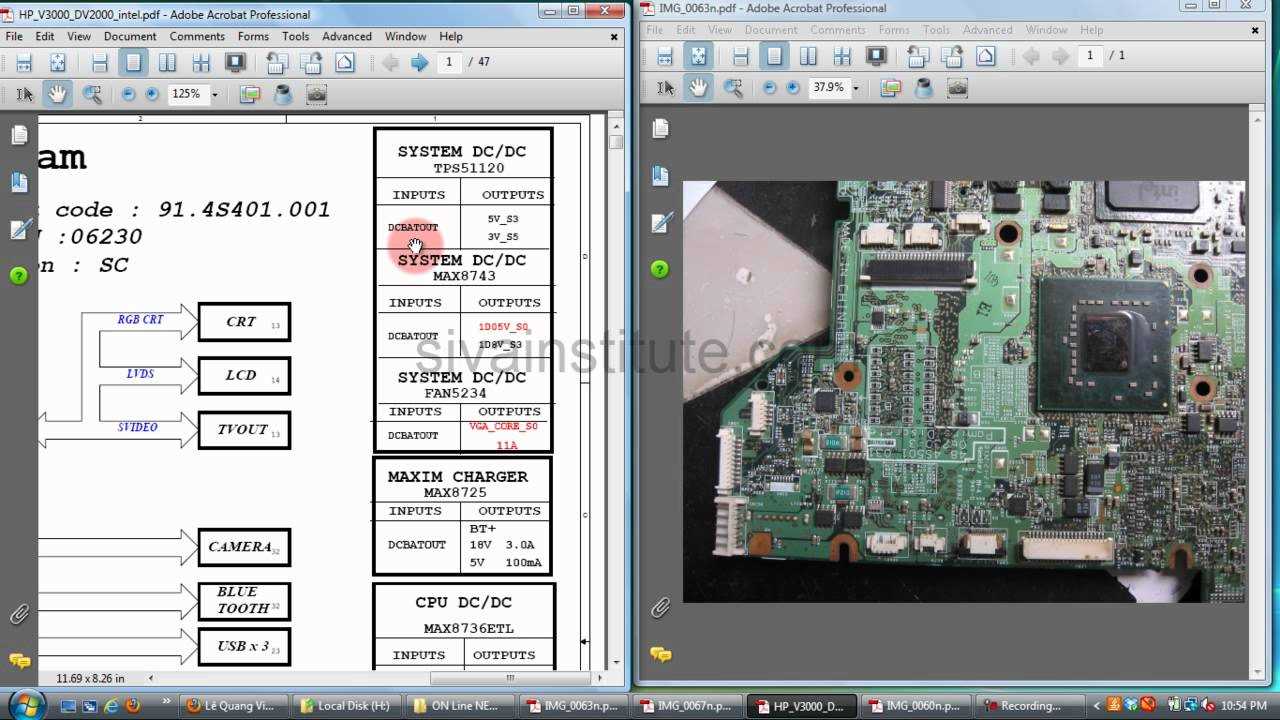
Task: Open Pages panel in HP_V3000 sidebar
Action: [19, 135]
